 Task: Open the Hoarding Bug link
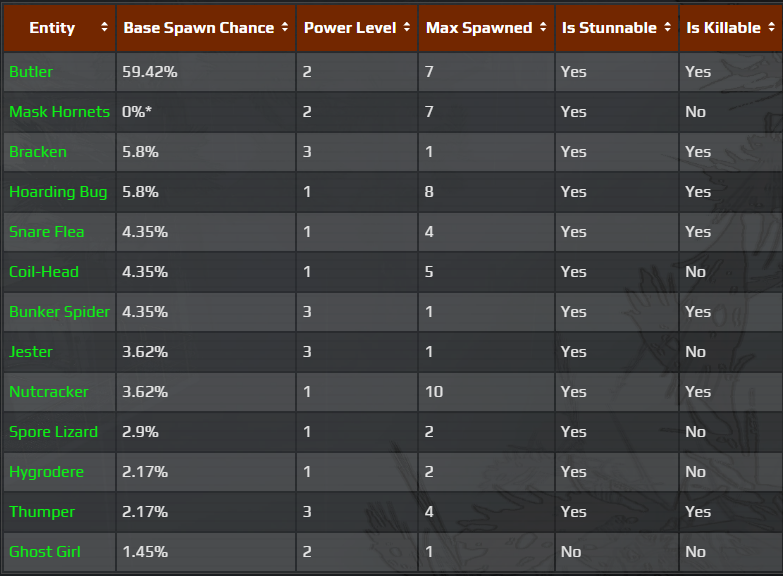coord(58,192)
